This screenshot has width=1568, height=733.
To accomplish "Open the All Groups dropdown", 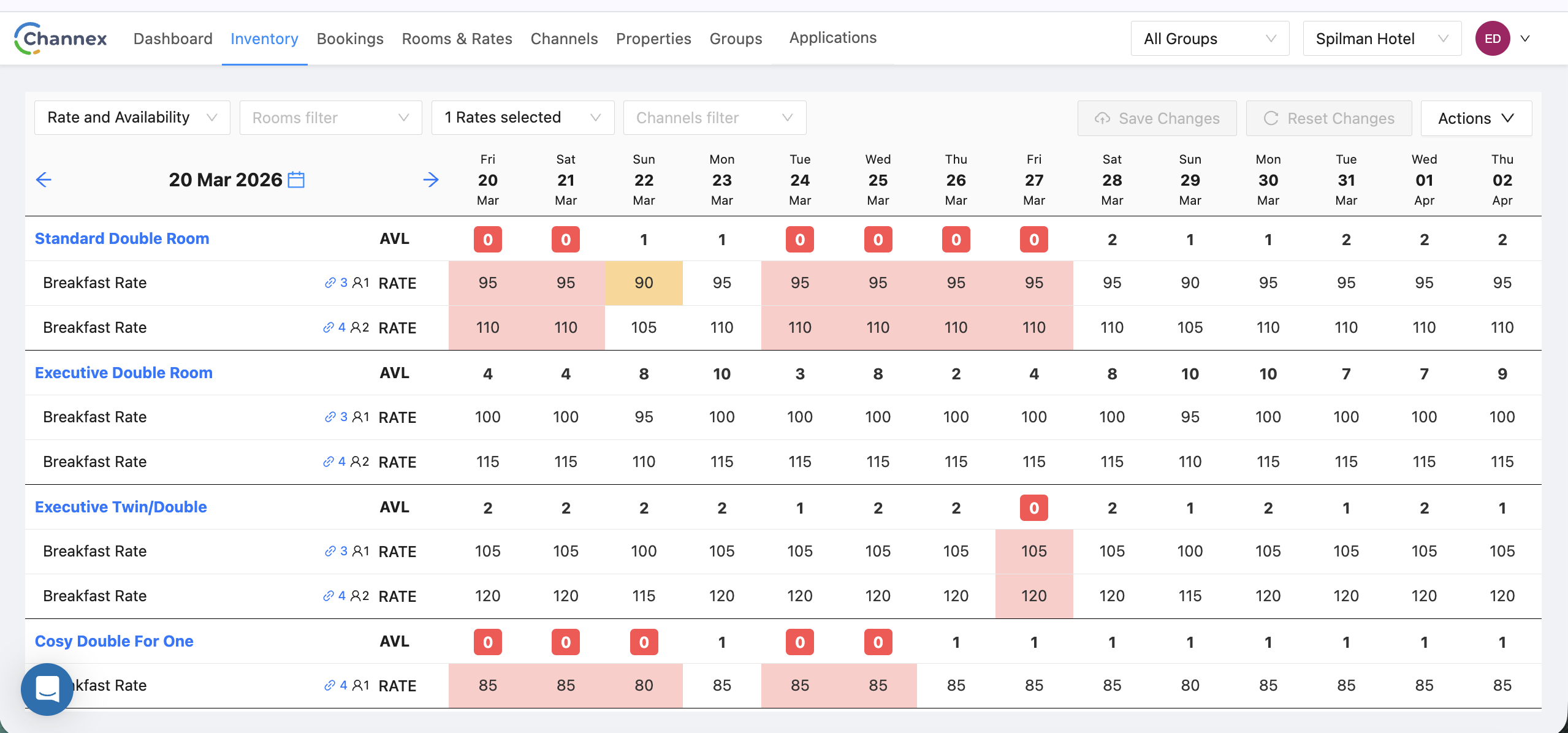I will point(1210,39).
